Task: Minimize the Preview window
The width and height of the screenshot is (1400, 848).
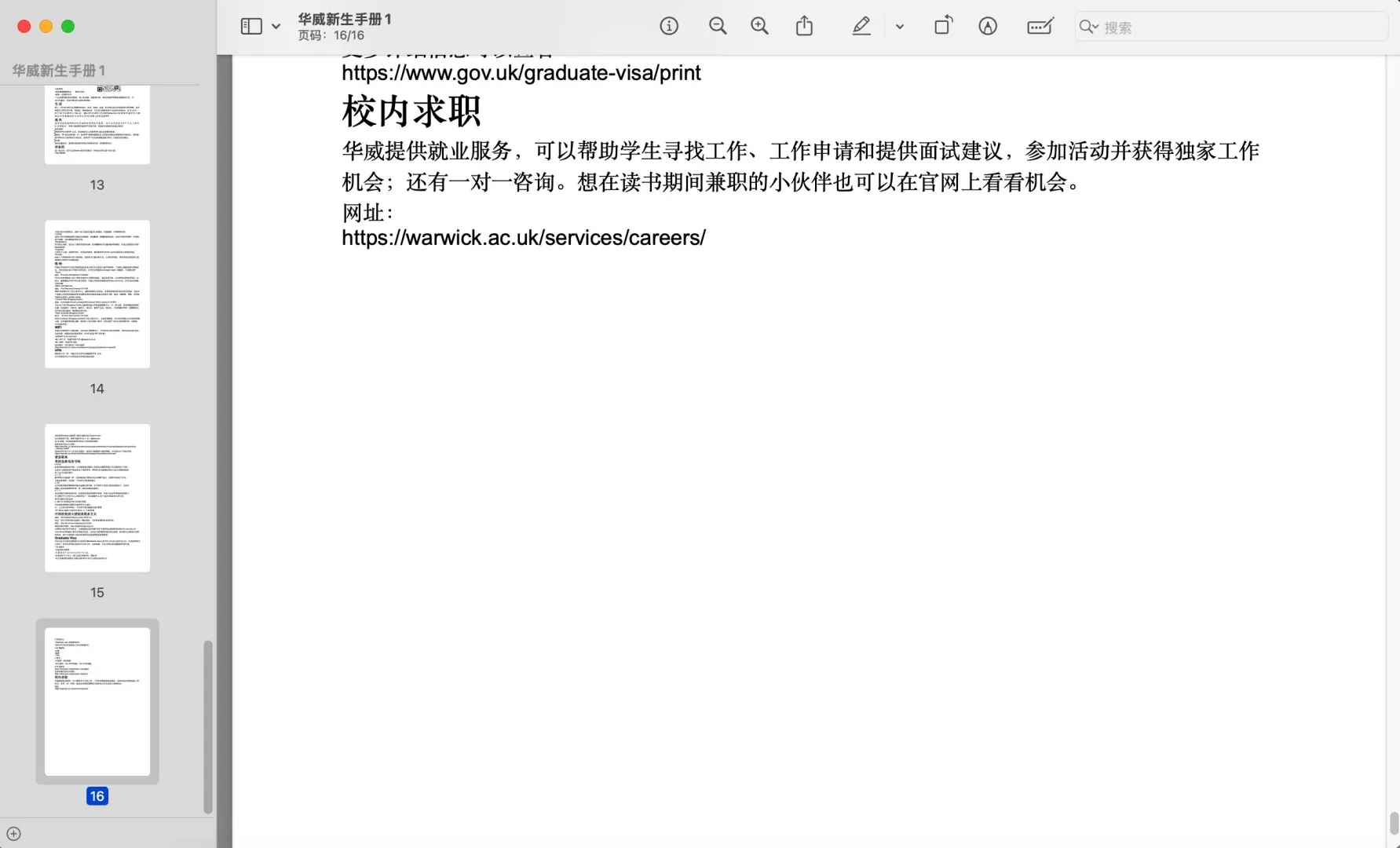Action: point(46,27)
